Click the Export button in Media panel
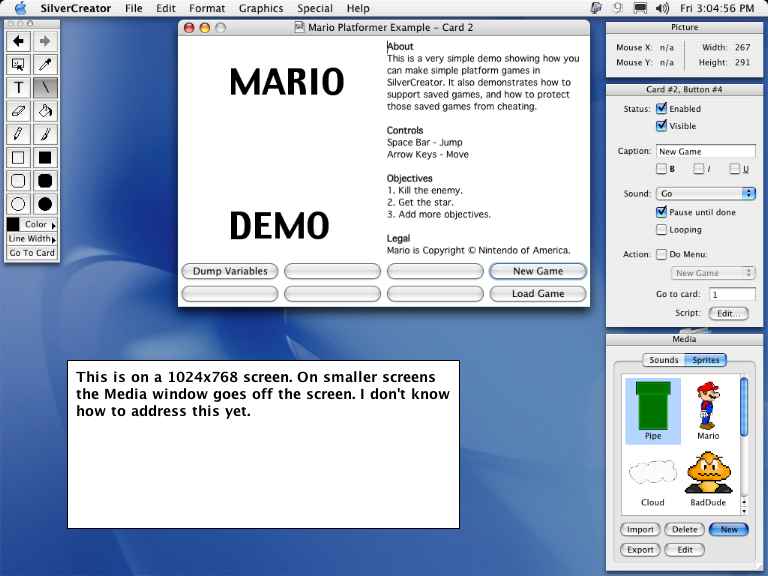Image resolution: width=768 pixels, height=576 pixels. 640,550
